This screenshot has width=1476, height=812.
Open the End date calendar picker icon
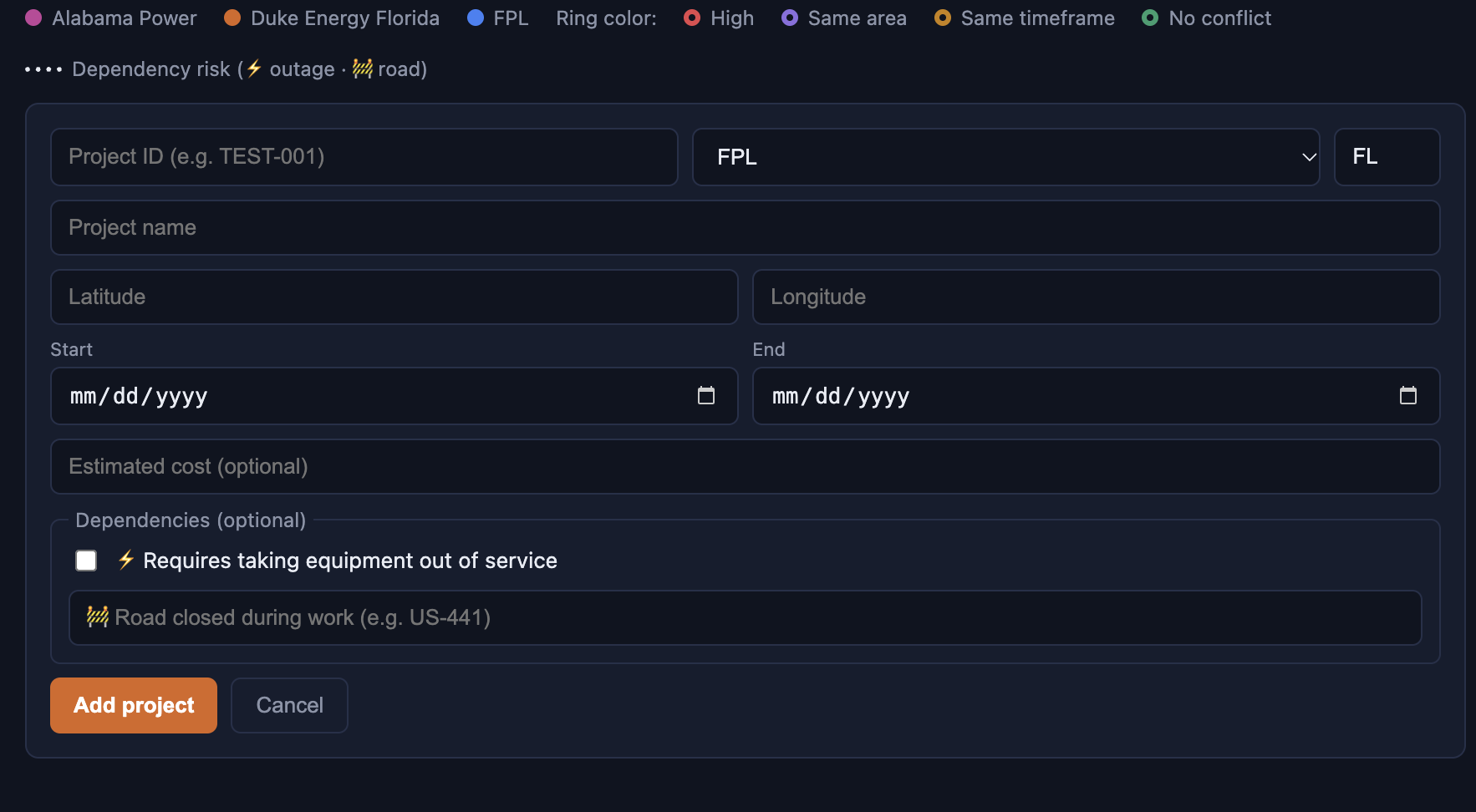1408,396
